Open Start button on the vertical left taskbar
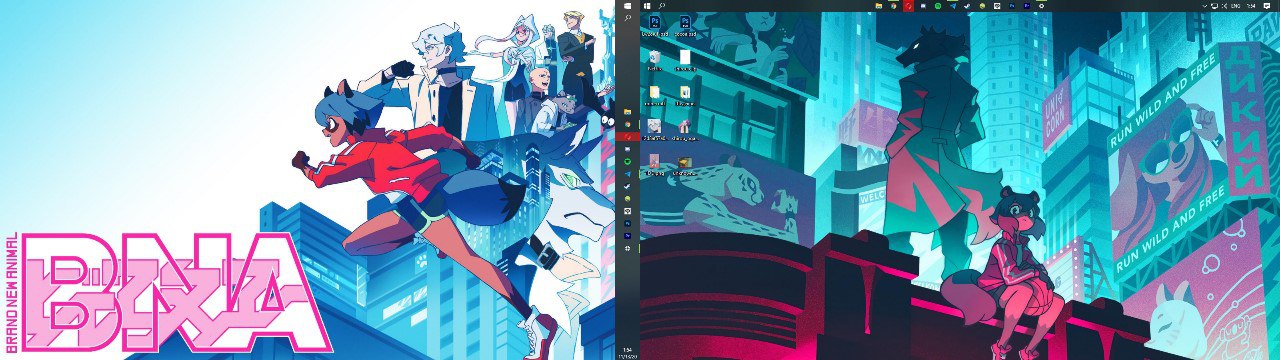The height and width of the screenshot is (360, 1280). click(x=627, y=6)
